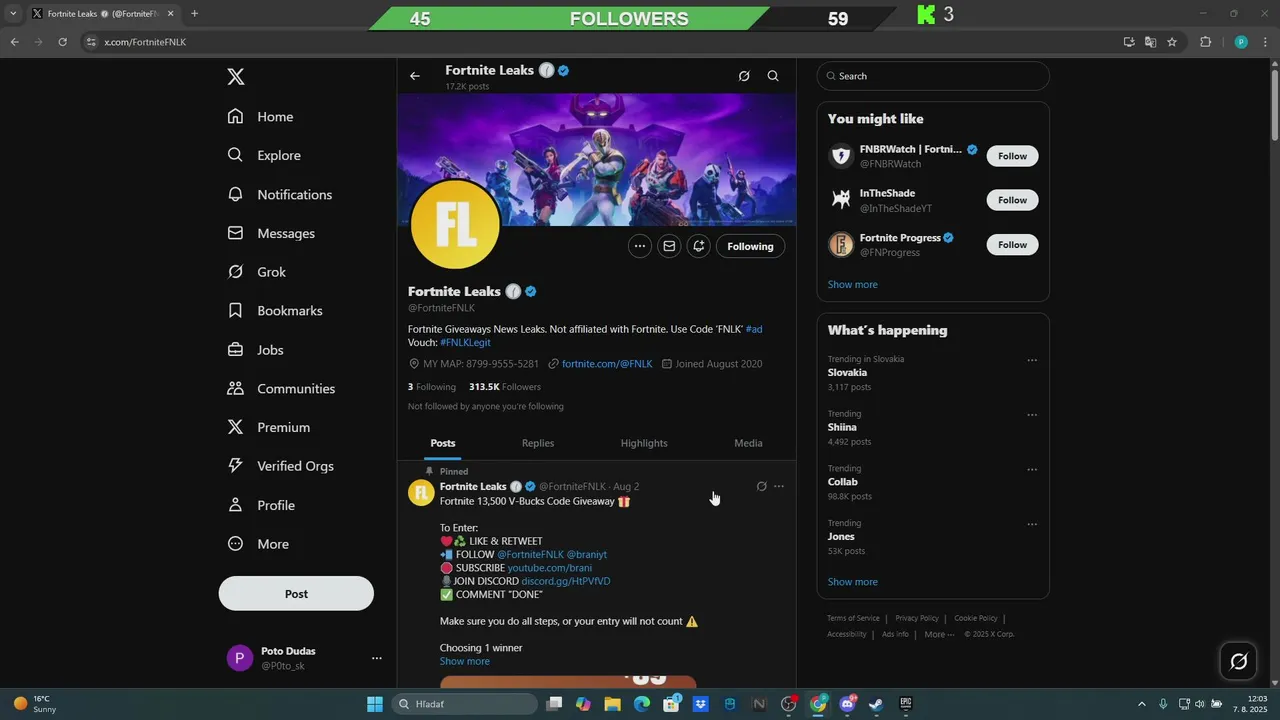Open the discord.gg/HtPVfVD link
Viewport: 1280px width, 720px height.
pos(566,581)
